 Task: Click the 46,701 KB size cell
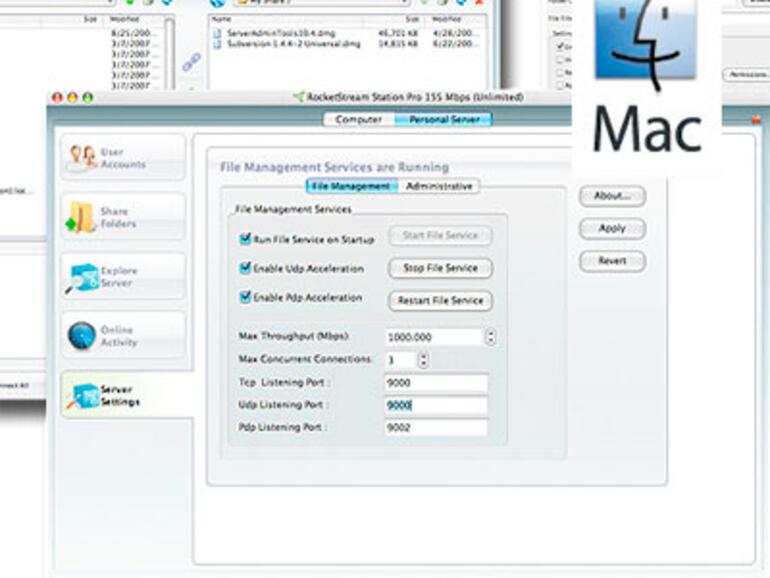pos(398,33)
